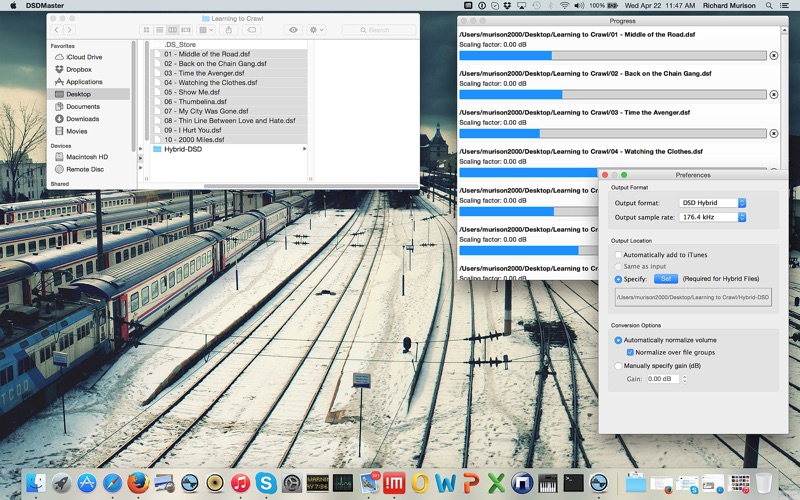Open iCloud Drive in Finder sidebar
800x500 pixels.
tap(79, 57)
